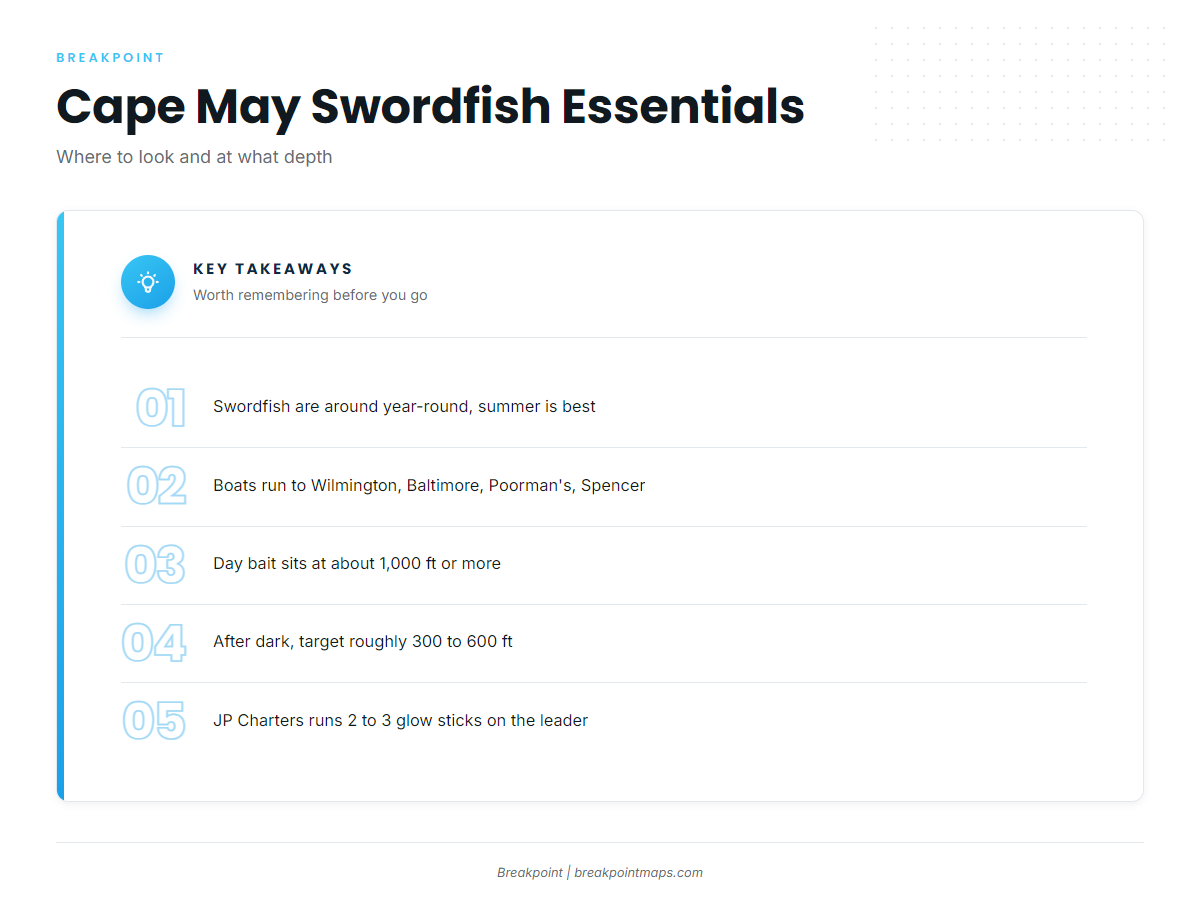
Task: Click the lightbulb Key Takeaways icon
Action: [x=148, y=282]
